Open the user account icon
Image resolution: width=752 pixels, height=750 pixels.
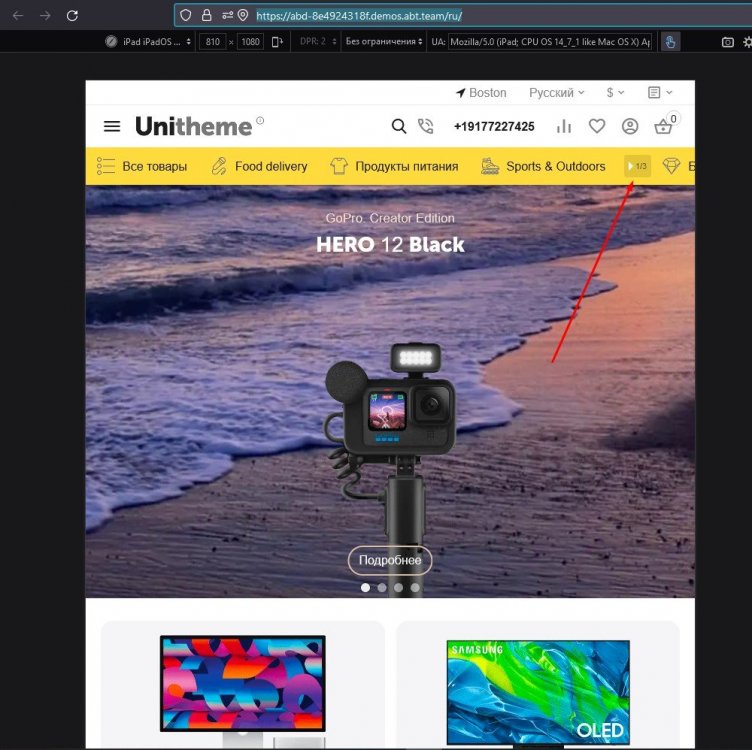[630, 126]
